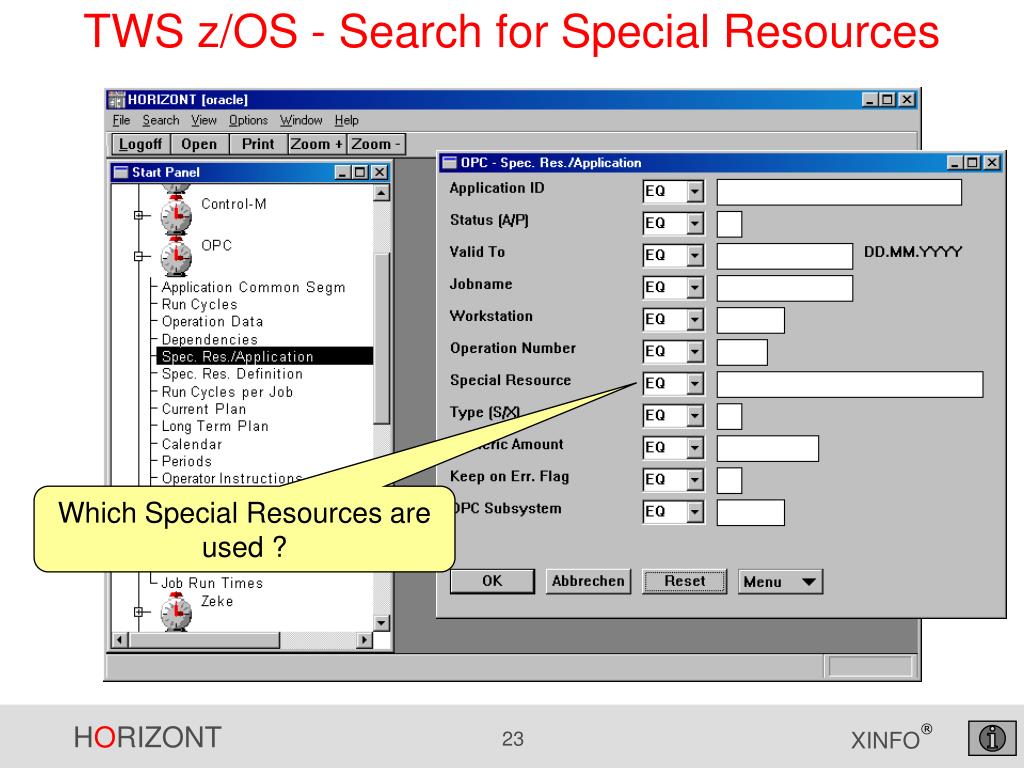Open the Window menu
This screenshot has width=1024, height=768.
click(301, 120)
